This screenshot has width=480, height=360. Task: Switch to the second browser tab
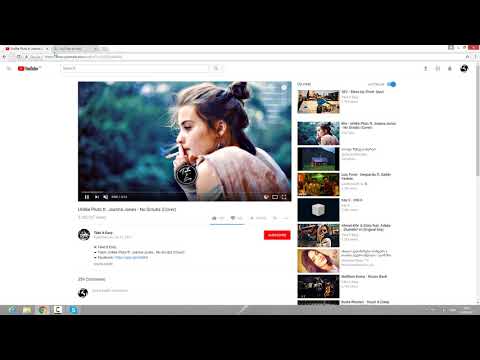point(75,49)
